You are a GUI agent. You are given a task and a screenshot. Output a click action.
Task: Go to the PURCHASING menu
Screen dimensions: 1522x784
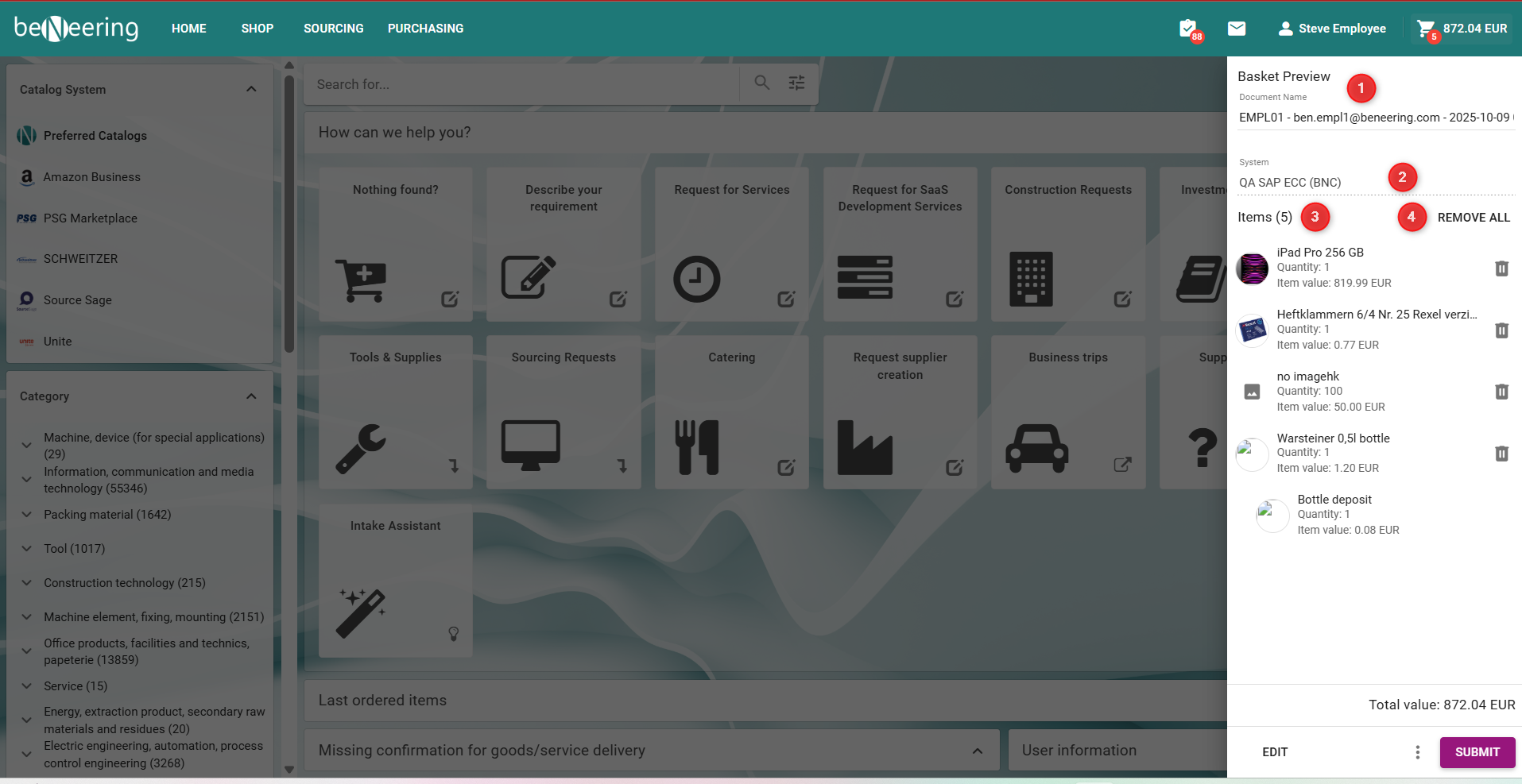[x=425, y=29]
